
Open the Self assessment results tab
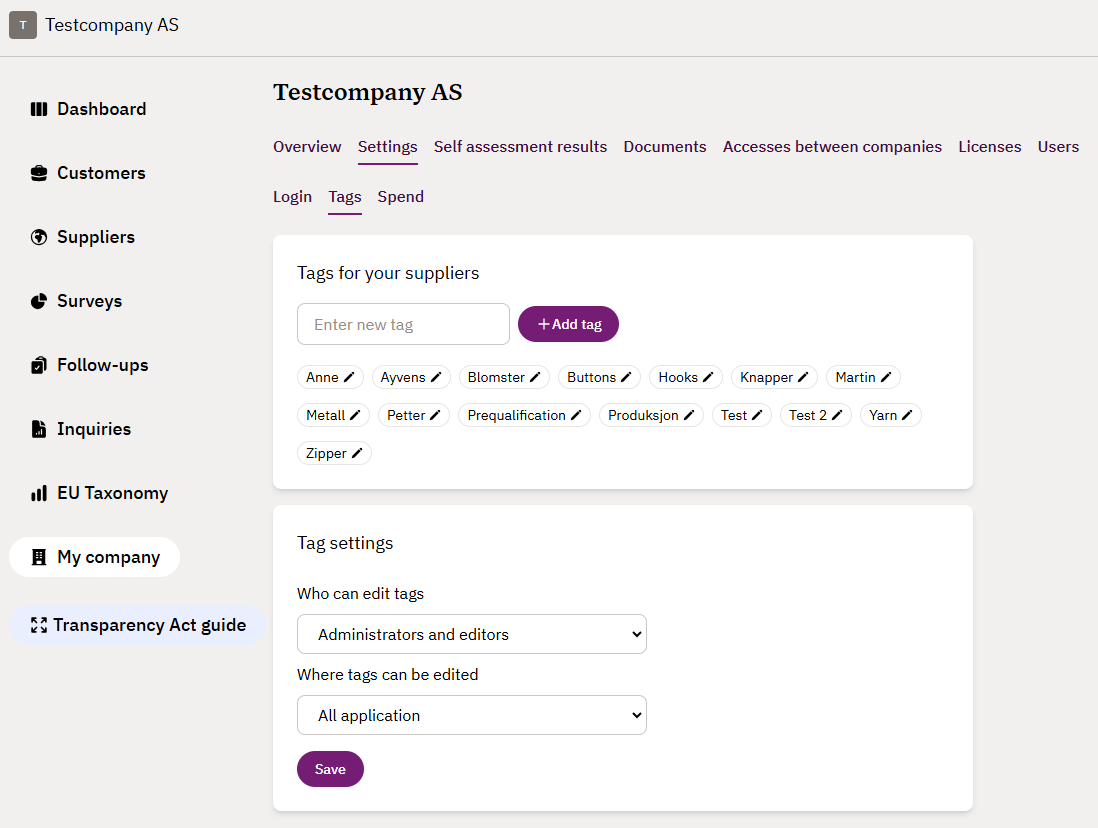tap(520, 147)
